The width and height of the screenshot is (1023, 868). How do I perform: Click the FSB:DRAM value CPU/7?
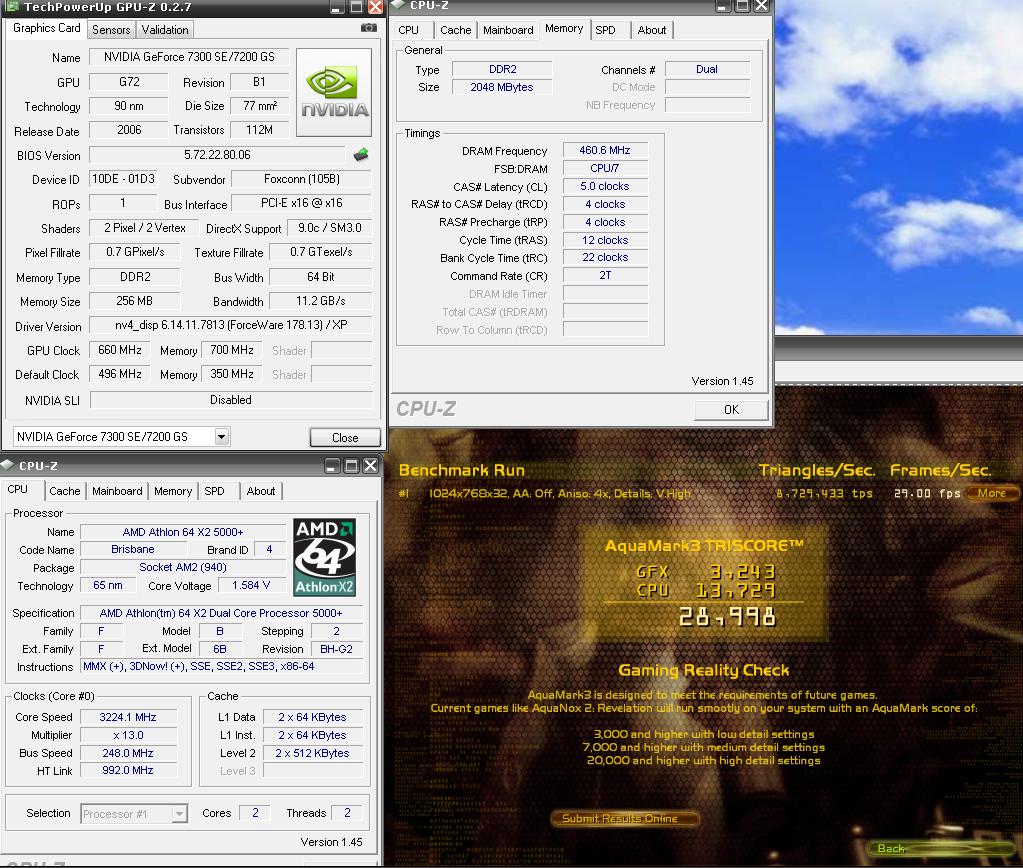click(605, 168)
